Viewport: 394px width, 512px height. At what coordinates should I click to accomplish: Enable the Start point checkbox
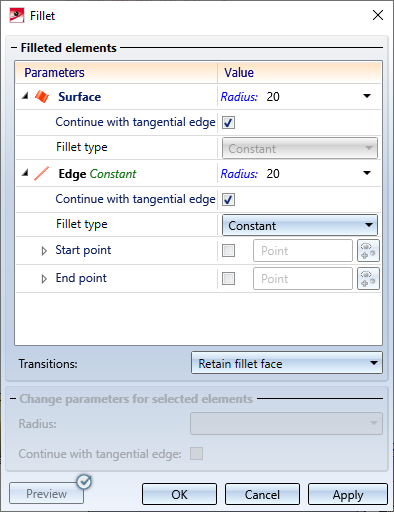pos(228,251)
